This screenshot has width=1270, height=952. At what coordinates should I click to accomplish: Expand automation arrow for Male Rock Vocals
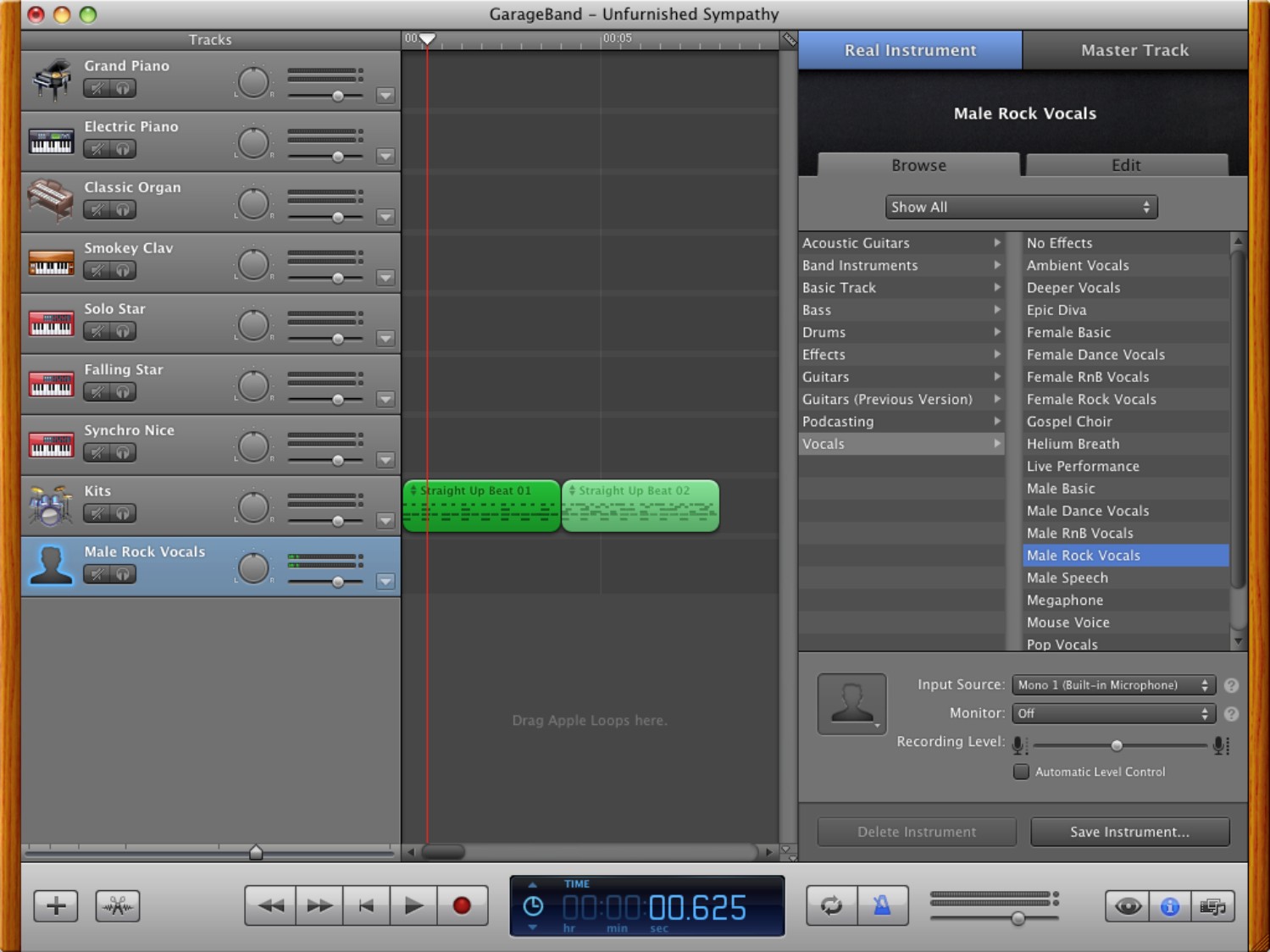point(385,581)
